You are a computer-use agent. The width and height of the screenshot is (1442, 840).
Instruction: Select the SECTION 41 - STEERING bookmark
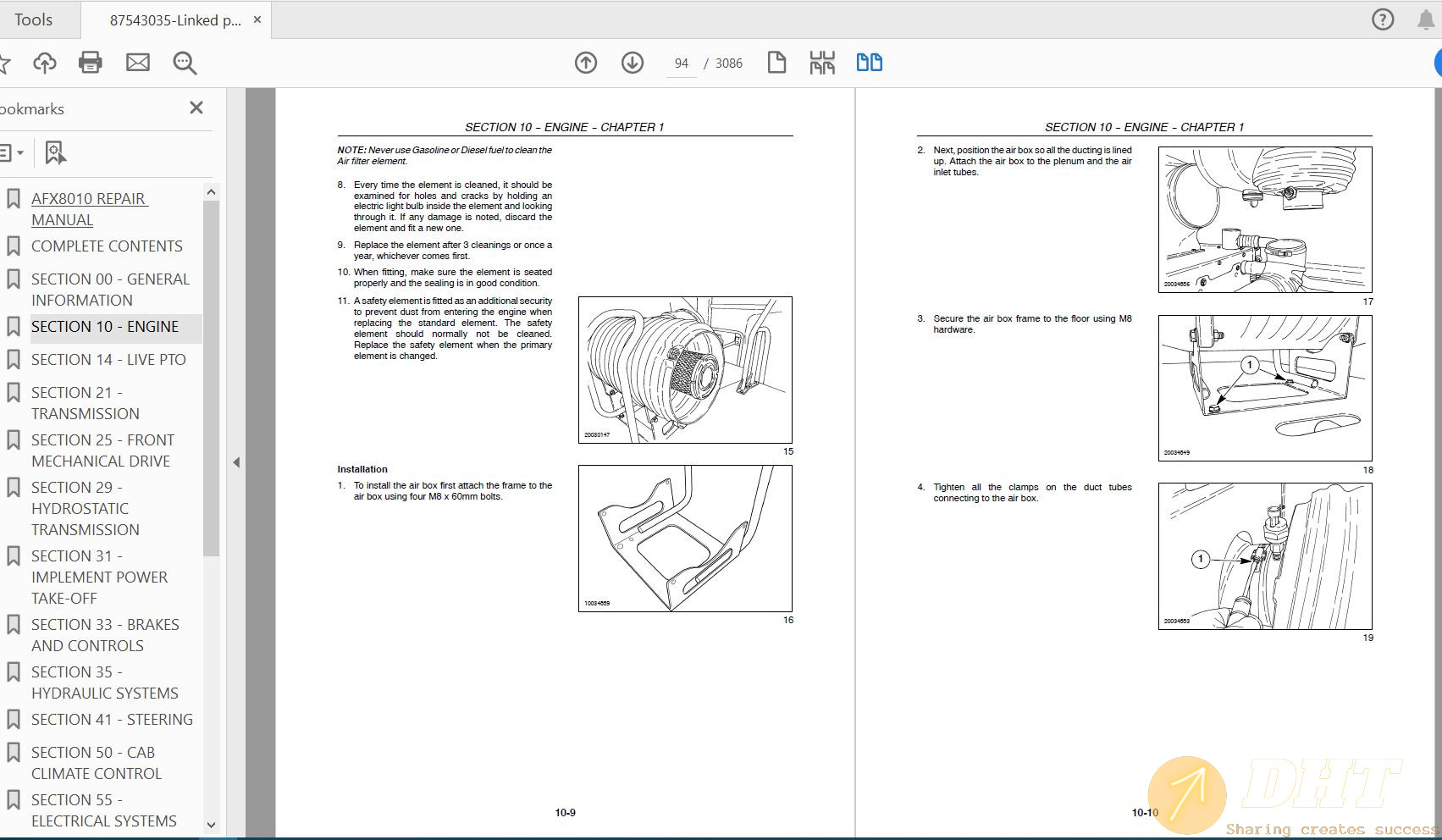(112, 720)
